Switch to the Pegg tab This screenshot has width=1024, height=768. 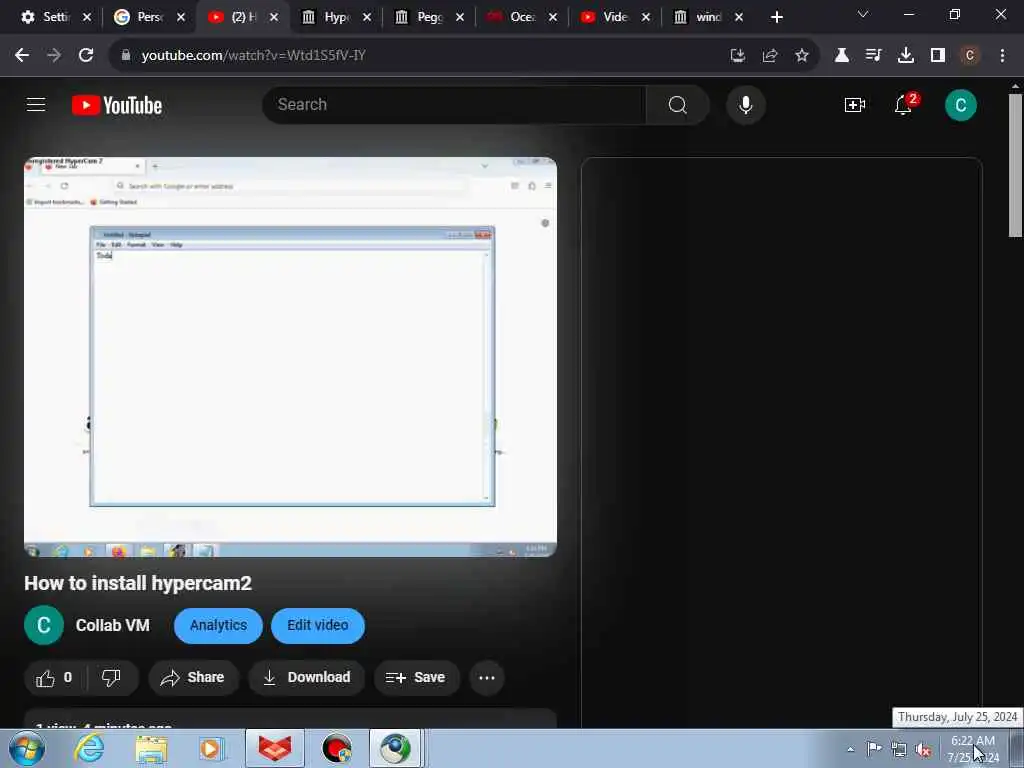(x=419, y=17)
